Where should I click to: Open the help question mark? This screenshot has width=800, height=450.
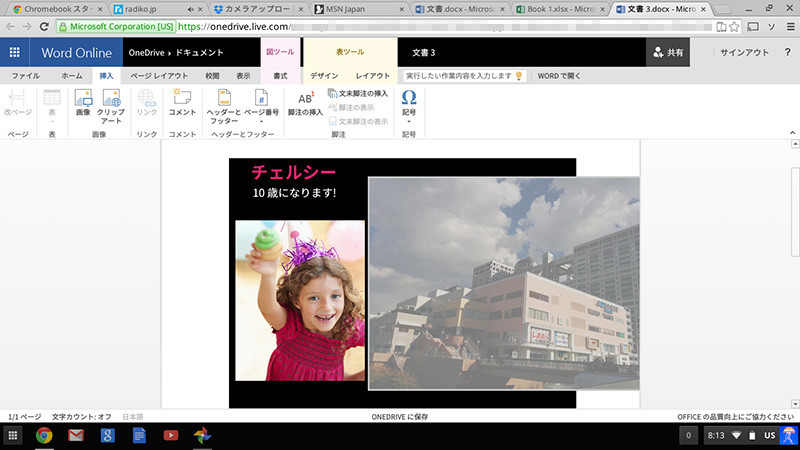pyautogui.click(x=787, y=52)
